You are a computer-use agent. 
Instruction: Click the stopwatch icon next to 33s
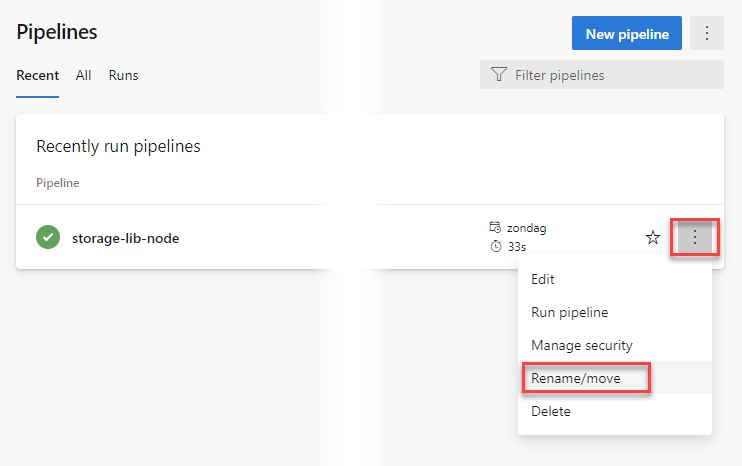(x=495, y=247)
